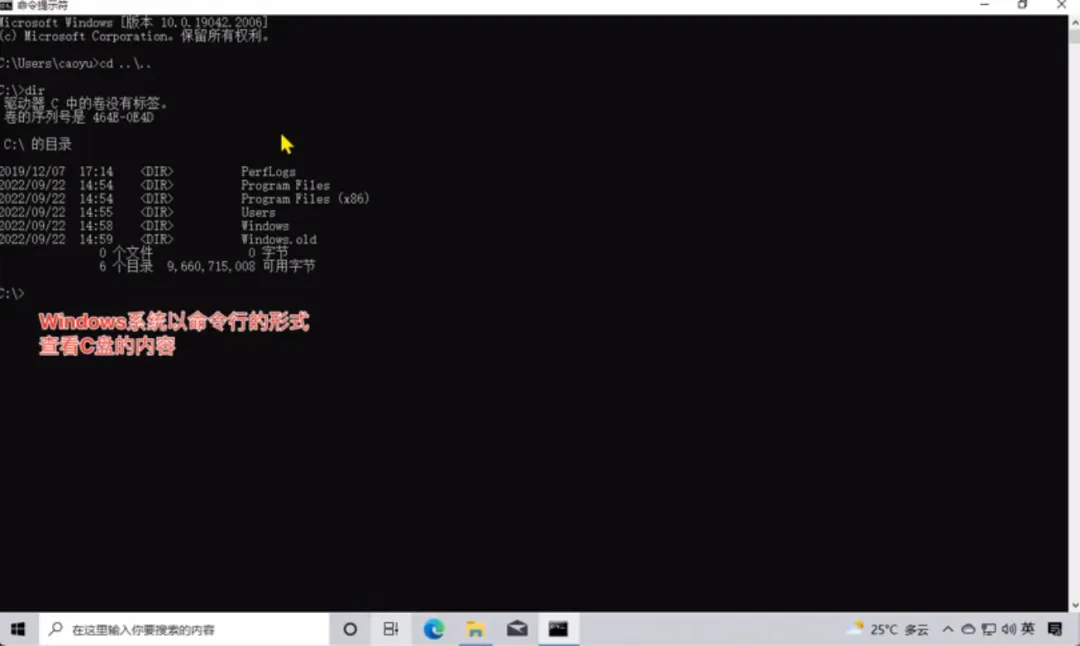Viewport: 1080px width, 646px height.
Task: Click the 2019/12/07 date text
Action: pyautogui.click(x=32, y=171)
